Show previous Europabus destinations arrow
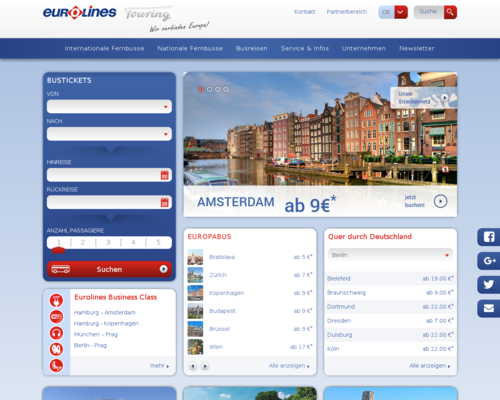Viewport: 500px width, 400px height. pyautogui.click(x=193, y=366)
